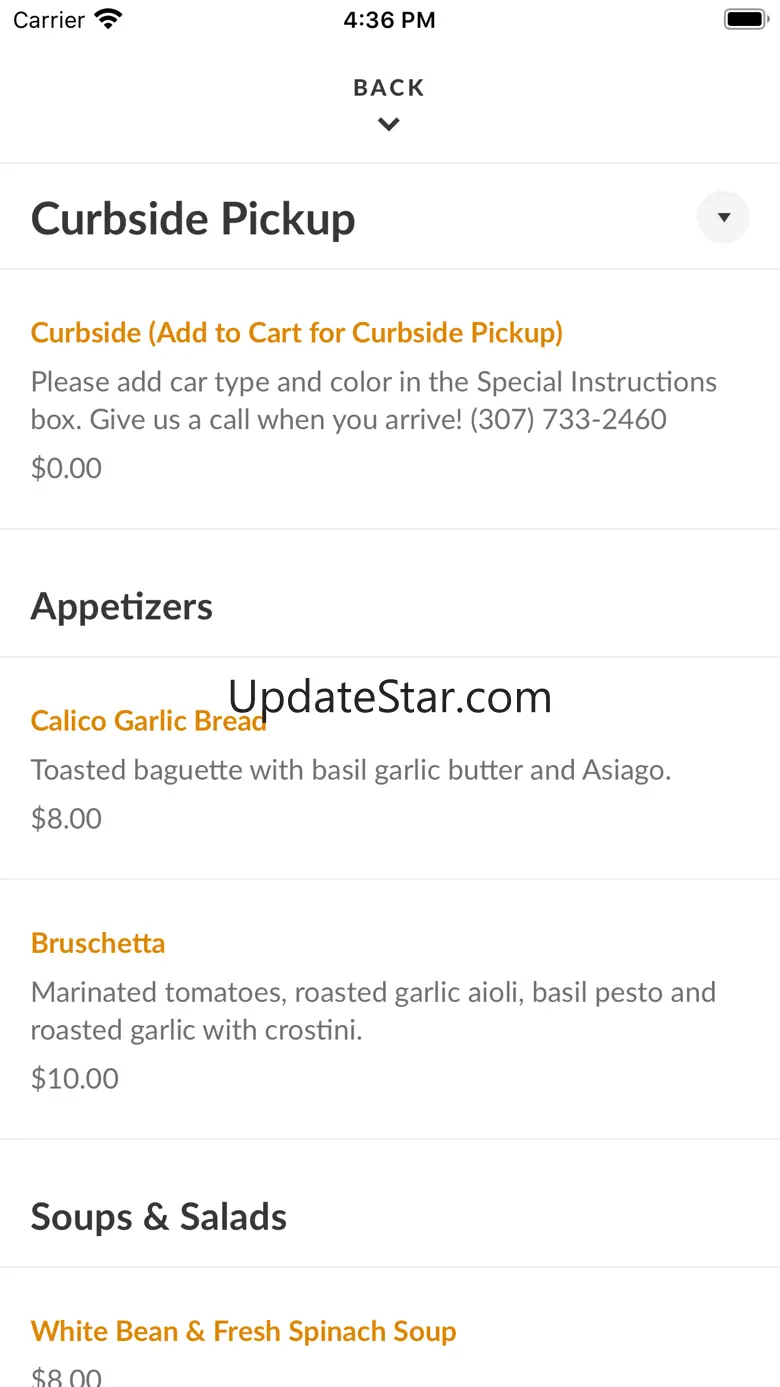Tap the toasted baguette description

[351, 770]
